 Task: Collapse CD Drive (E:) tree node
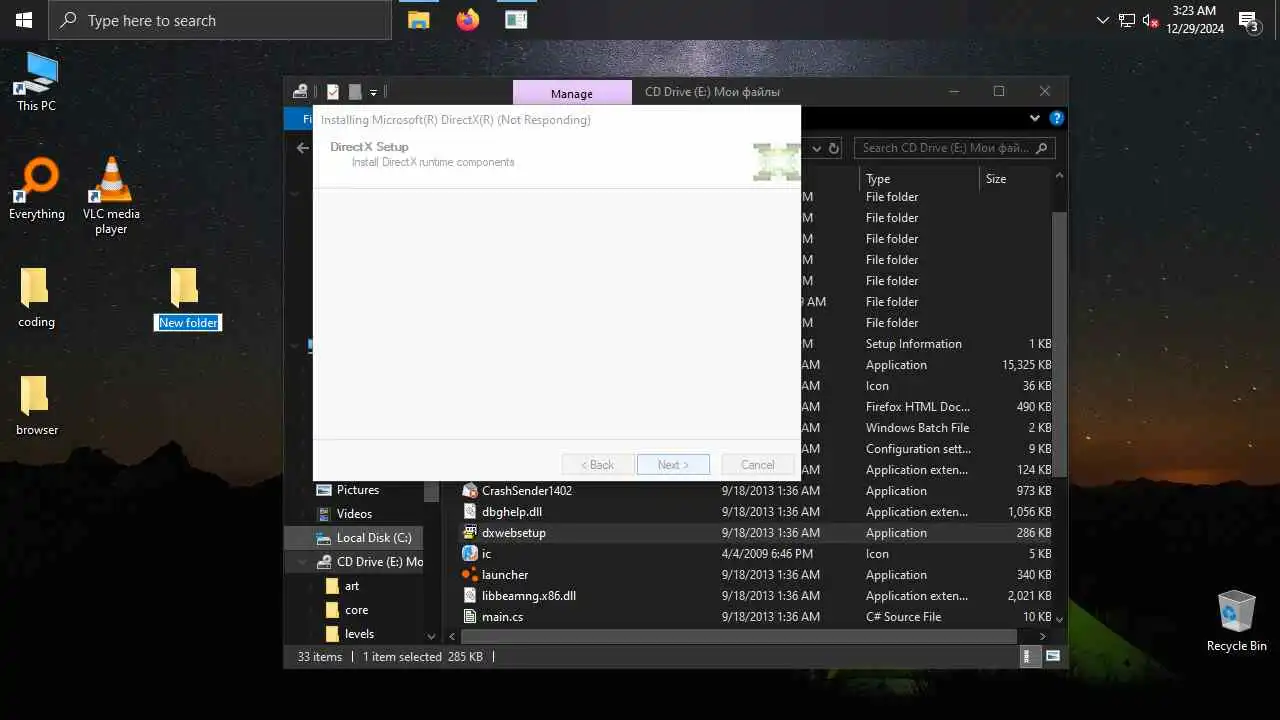[302, 562]
